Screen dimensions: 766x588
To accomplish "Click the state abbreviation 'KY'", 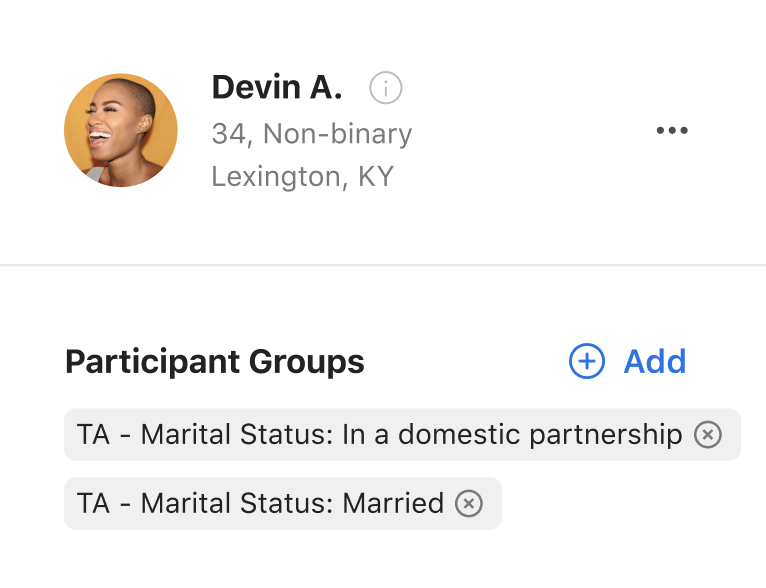I will (376, 177).
